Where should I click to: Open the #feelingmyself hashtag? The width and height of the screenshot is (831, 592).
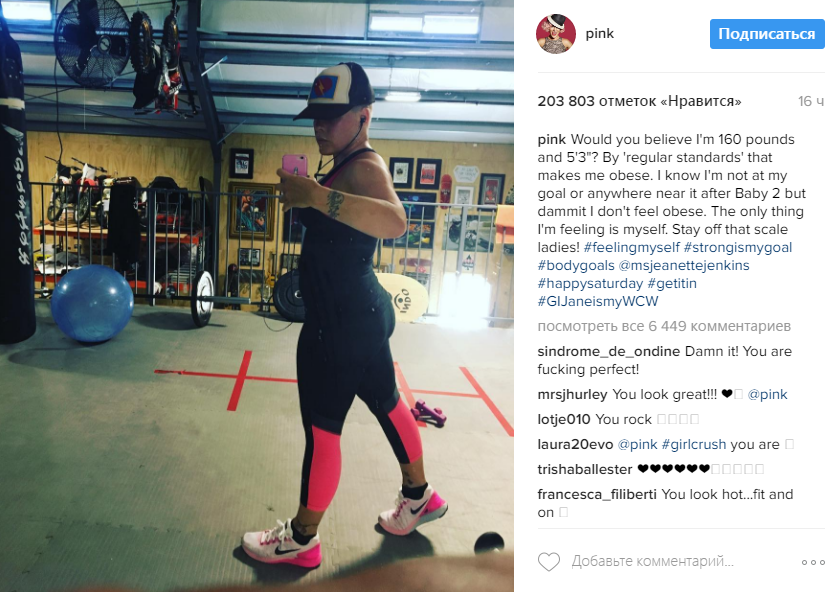pyautogui.click(x=631, y=248)
